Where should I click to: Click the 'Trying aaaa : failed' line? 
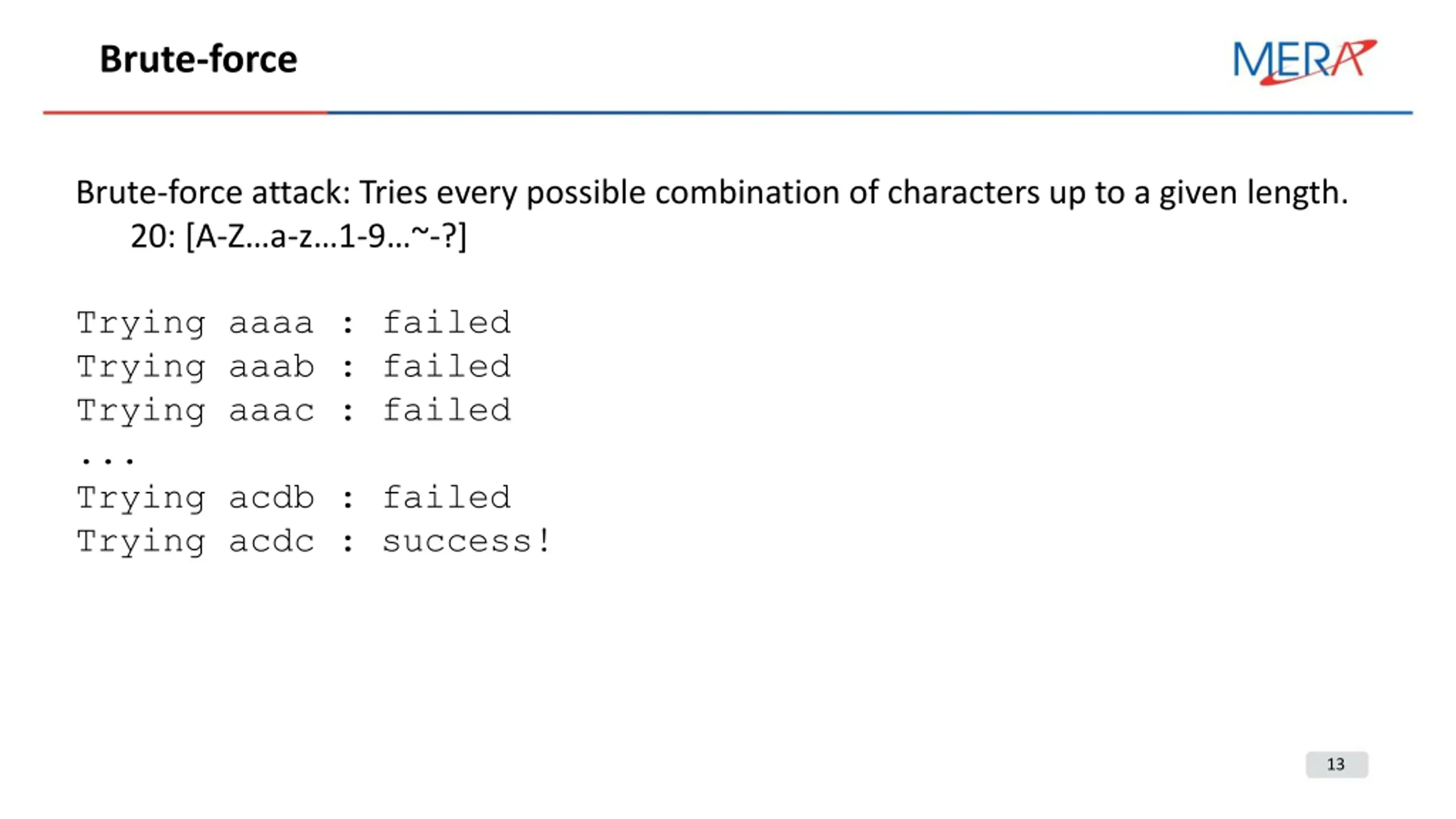[x=294, y=323]
